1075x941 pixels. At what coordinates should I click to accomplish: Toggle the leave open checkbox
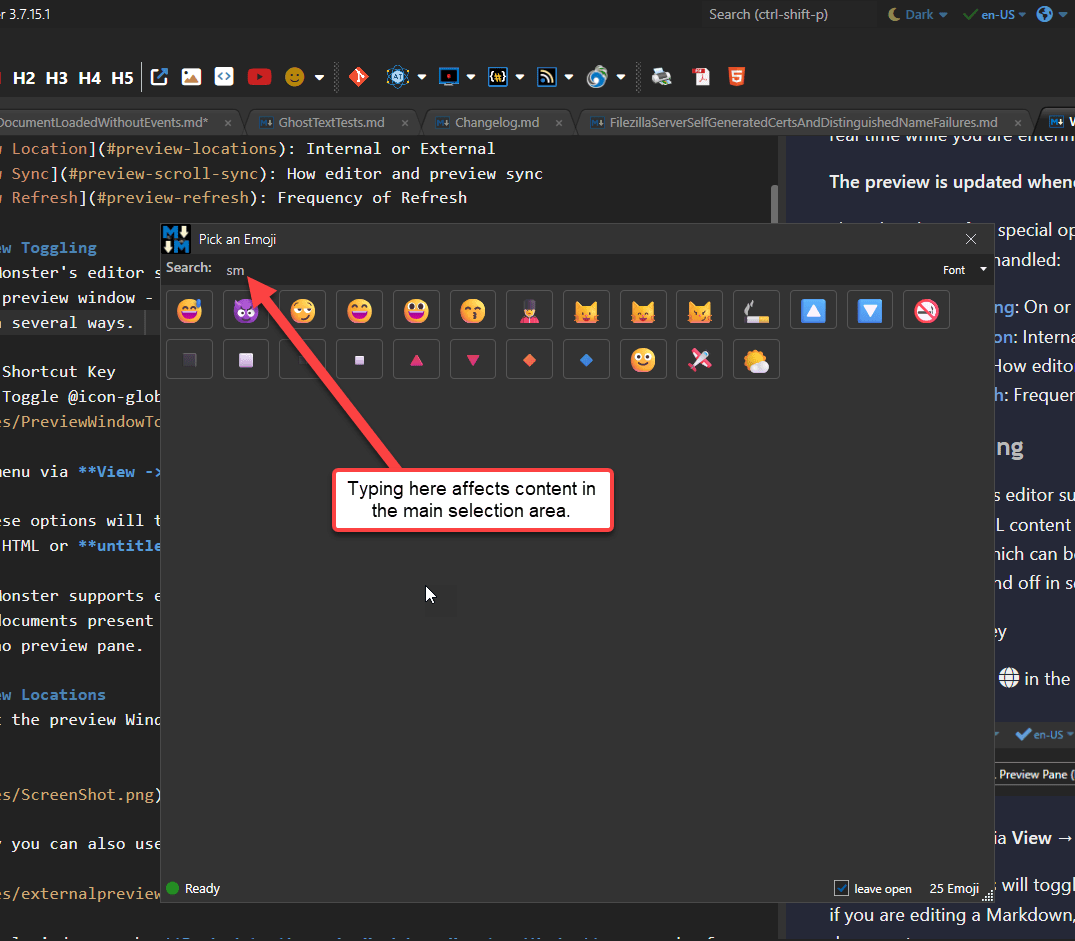pyautogui.click(x=841, y=888)
